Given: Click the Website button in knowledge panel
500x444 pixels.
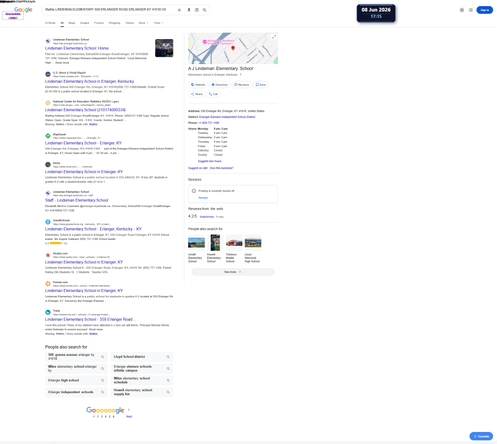Looking at the screenshot, I should (198, 85).
